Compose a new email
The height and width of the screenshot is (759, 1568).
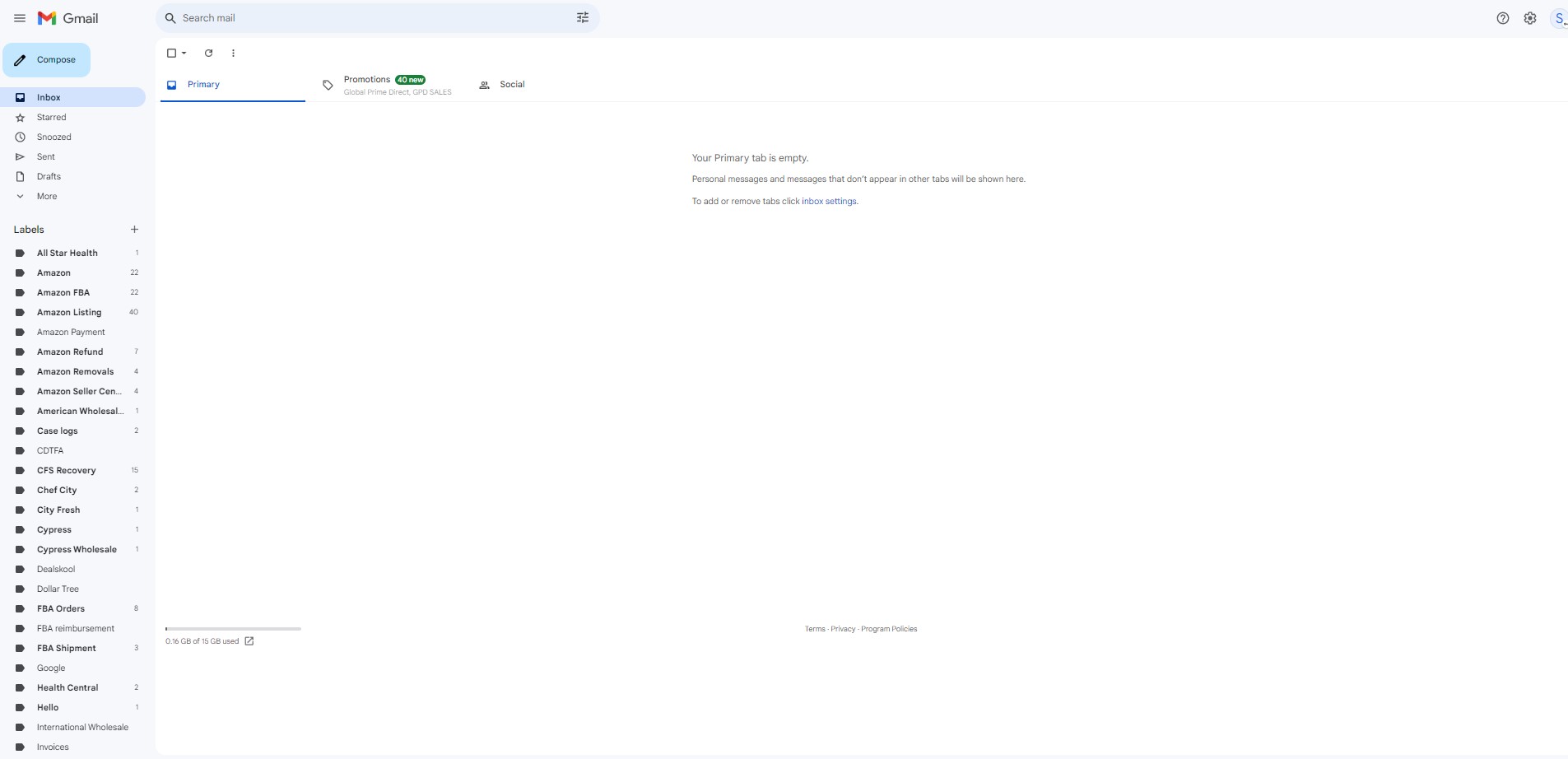[x=47, y=60]
